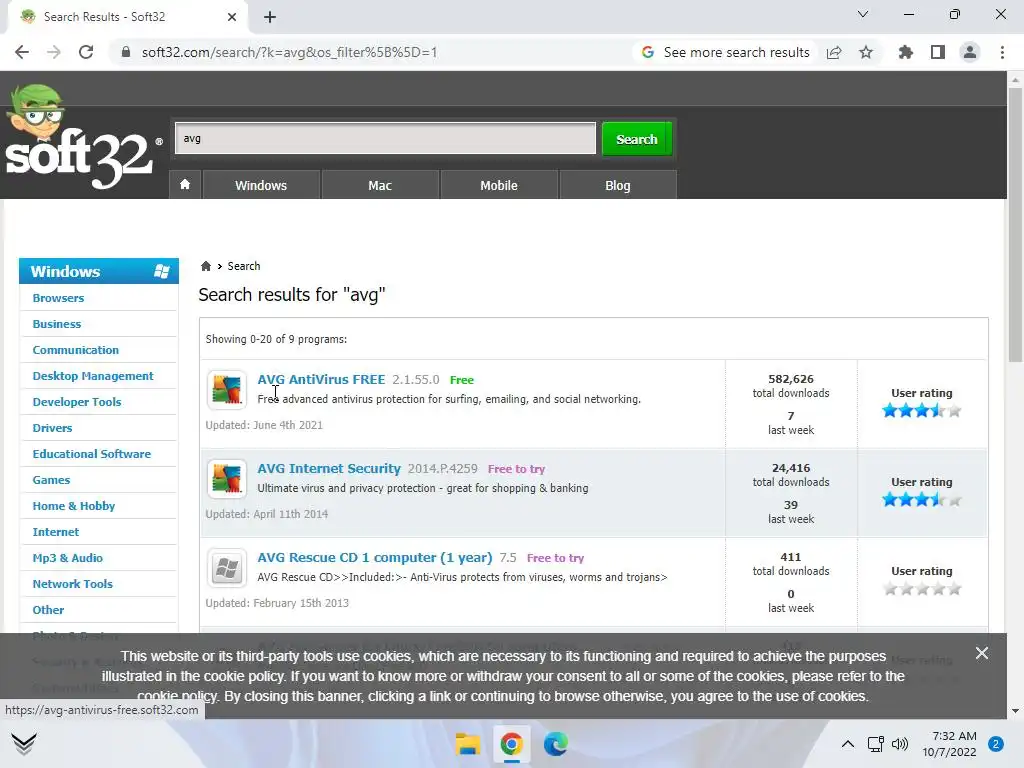Click the Search breadcrumb link
This screenshot has width=1024, height=768.
coord(244,266)
